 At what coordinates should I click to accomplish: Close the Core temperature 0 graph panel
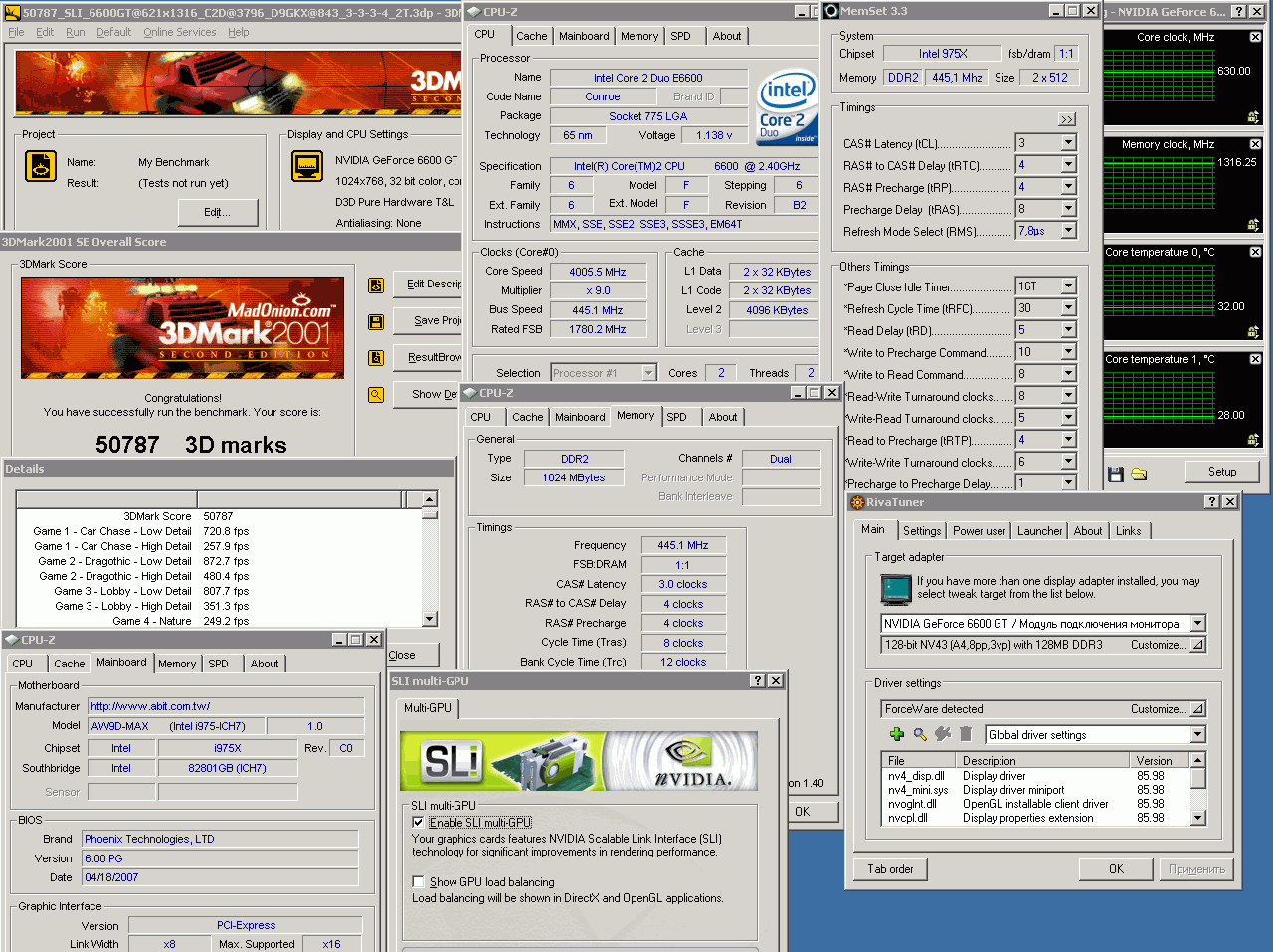(1255, 252)
